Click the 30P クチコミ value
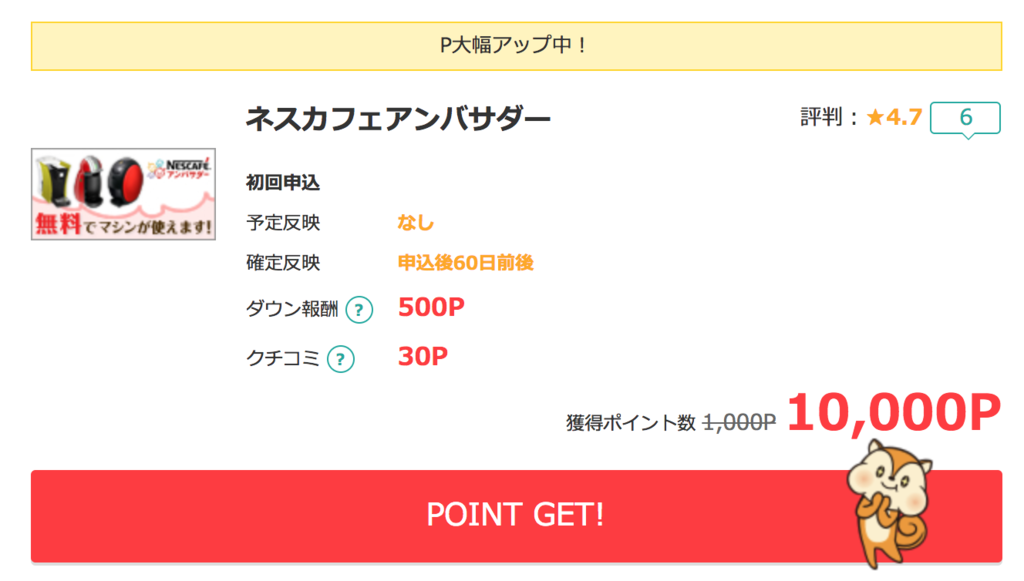 423,356
